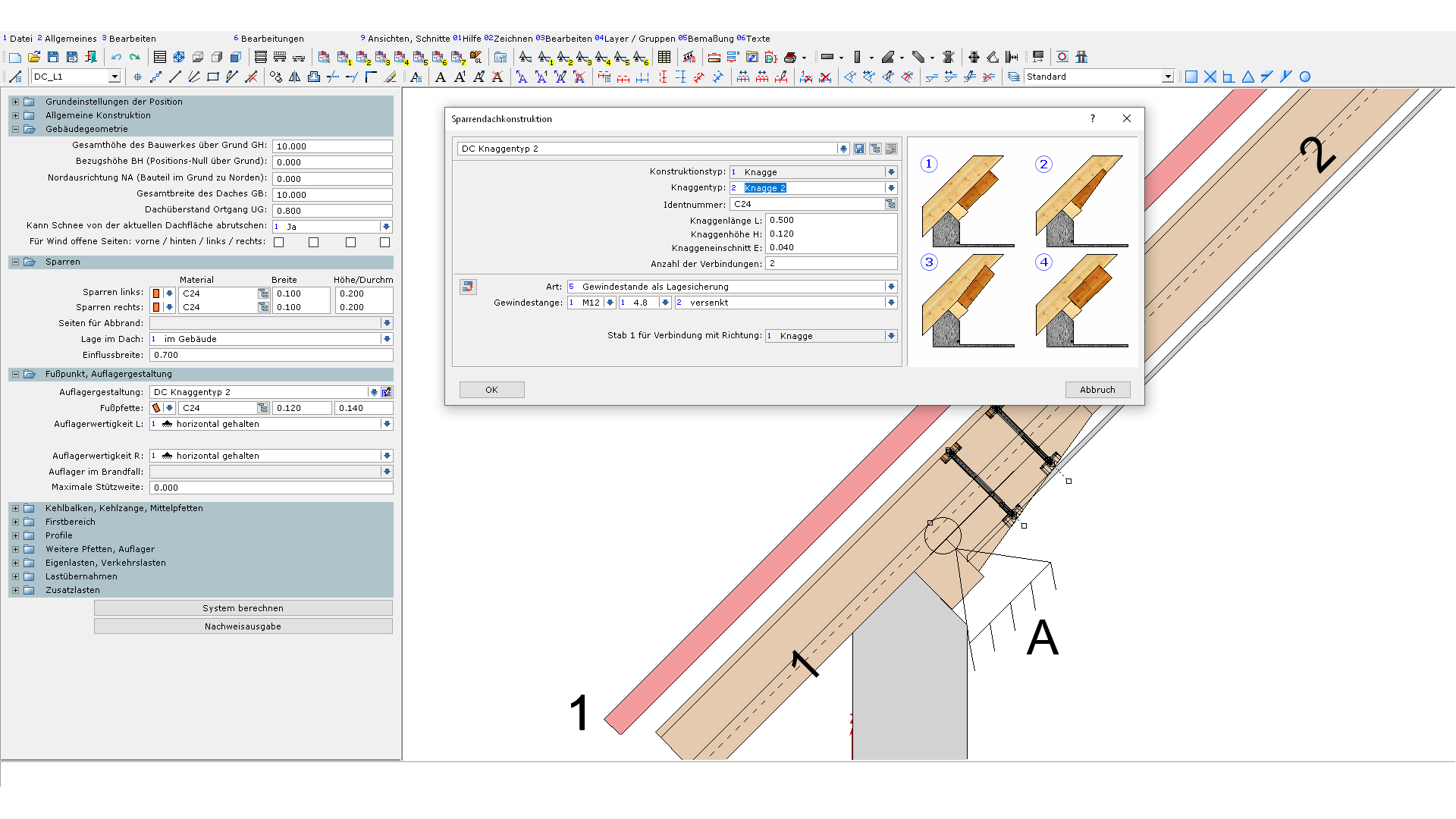
Task: Expand the Firstbereich tree section
Action: tap(15, 522)
